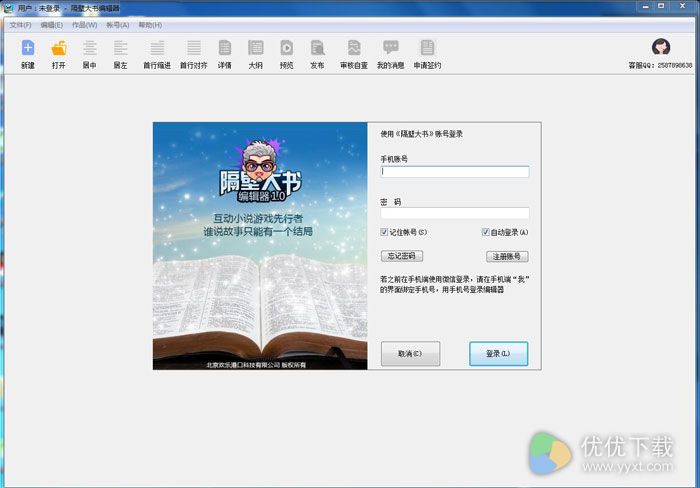Open the 编辑(E) menu

click(52, 25)
